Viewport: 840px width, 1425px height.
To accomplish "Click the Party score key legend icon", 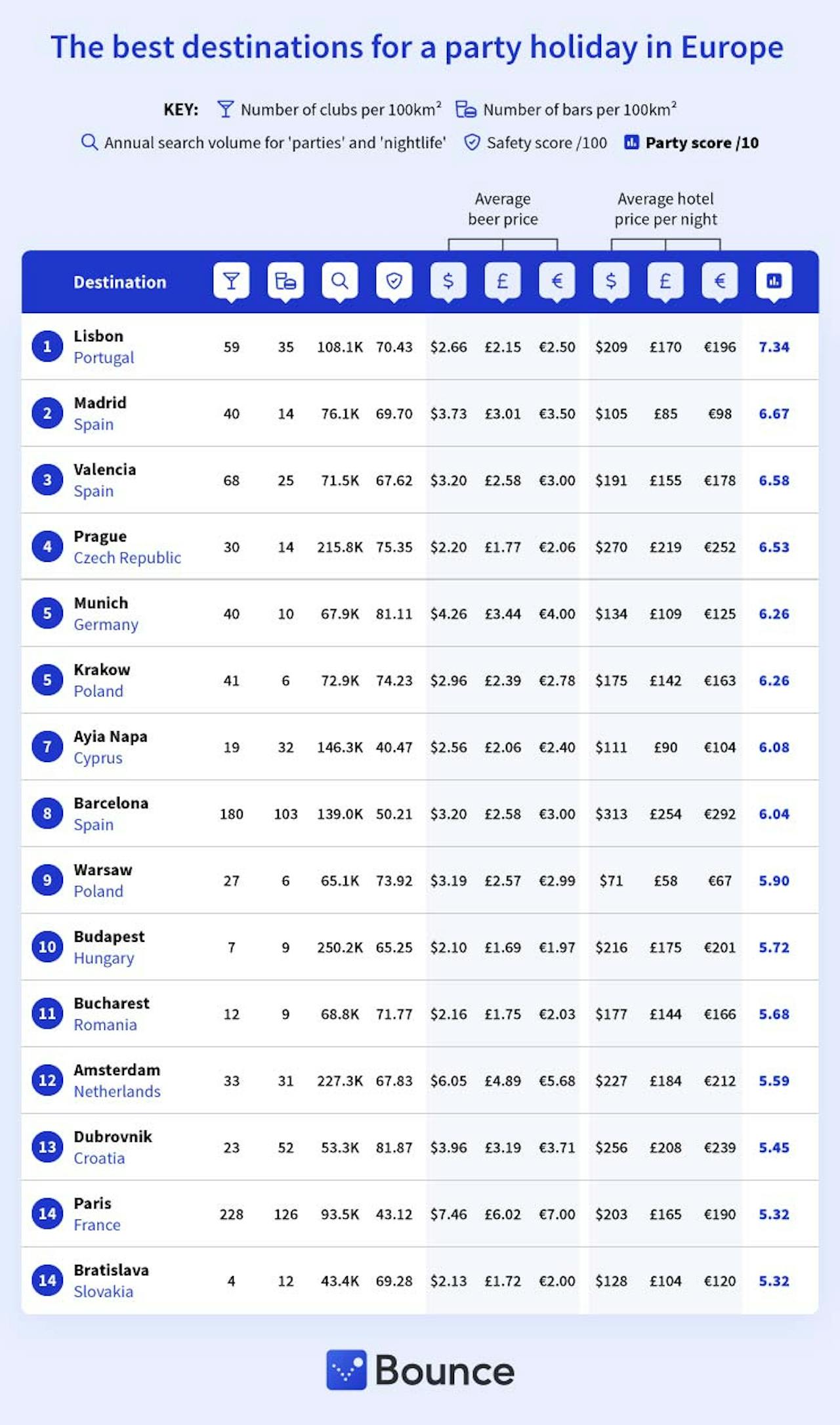I will (631, 142).
